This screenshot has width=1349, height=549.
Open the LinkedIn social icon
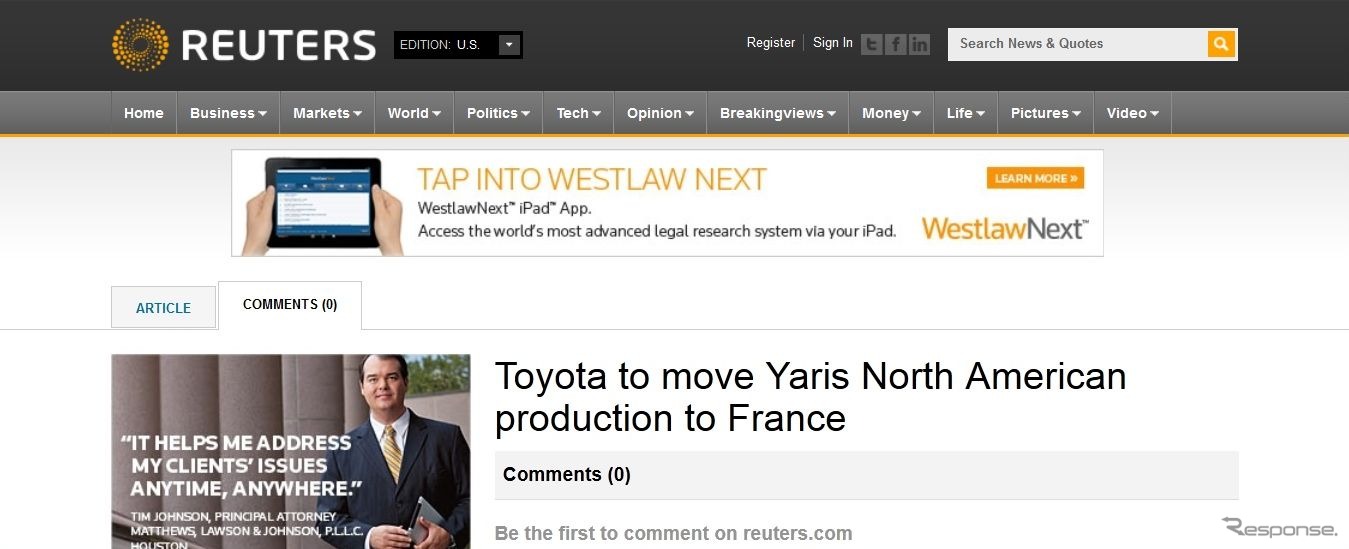[x=919, y=44]
